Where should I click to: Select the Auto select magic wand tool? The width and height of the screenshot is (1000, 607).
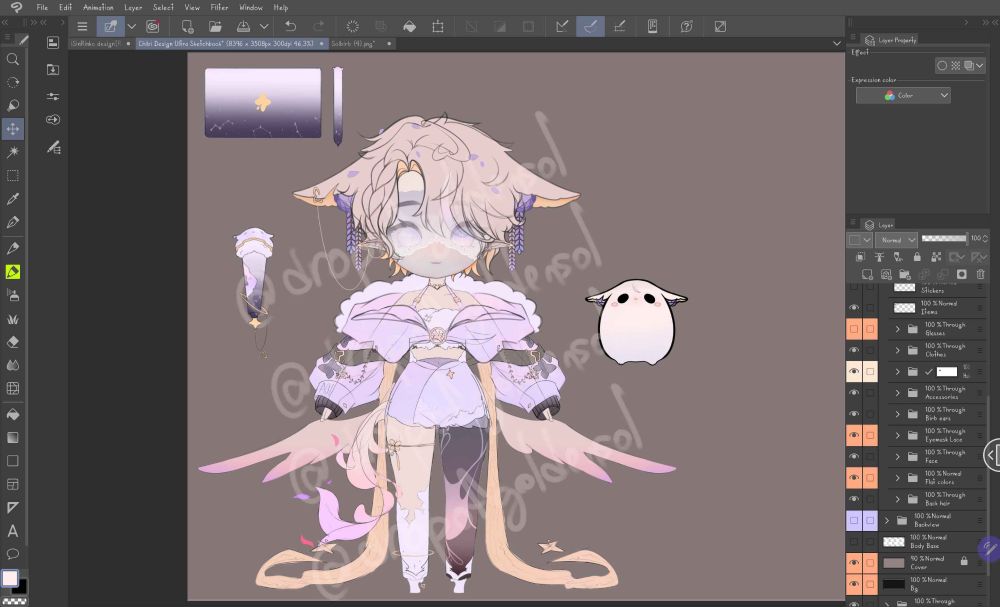click(12, 152)
